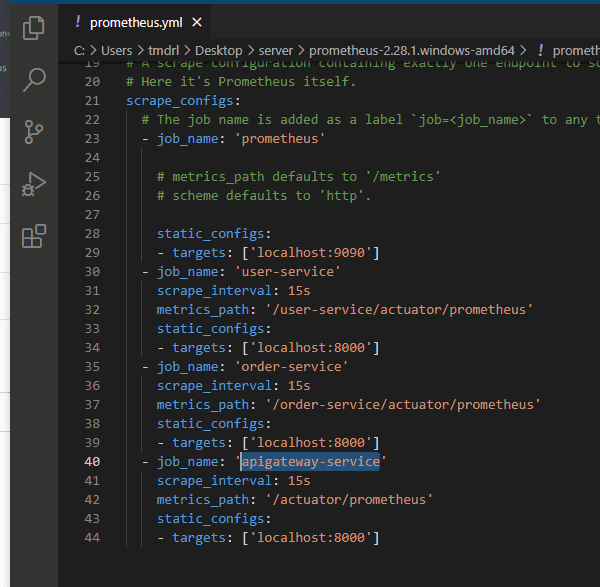Click the 'Users' breadcrumb segment

coord(116,51)
